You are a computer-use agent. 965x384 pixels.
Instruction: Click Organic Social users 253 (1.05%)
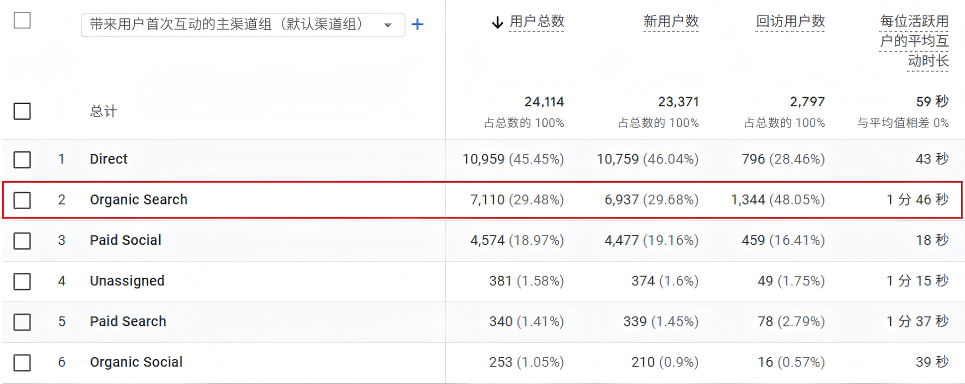[x=527, y=362]
